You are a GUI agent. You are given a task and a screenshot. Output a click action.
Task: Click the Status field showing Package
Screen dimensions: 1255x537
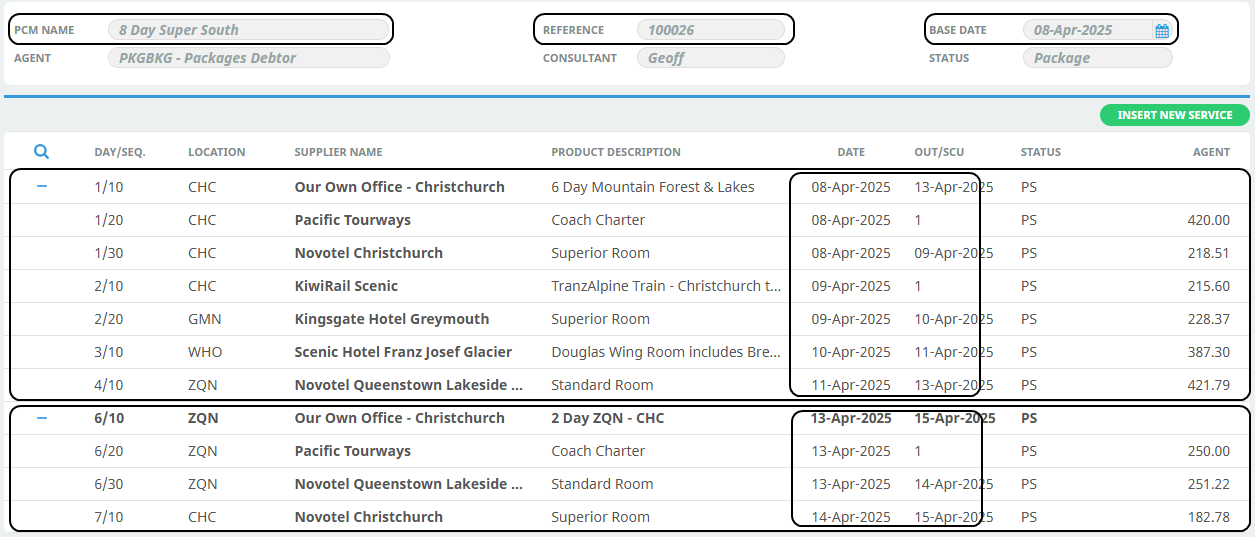tap(1096, 58)
